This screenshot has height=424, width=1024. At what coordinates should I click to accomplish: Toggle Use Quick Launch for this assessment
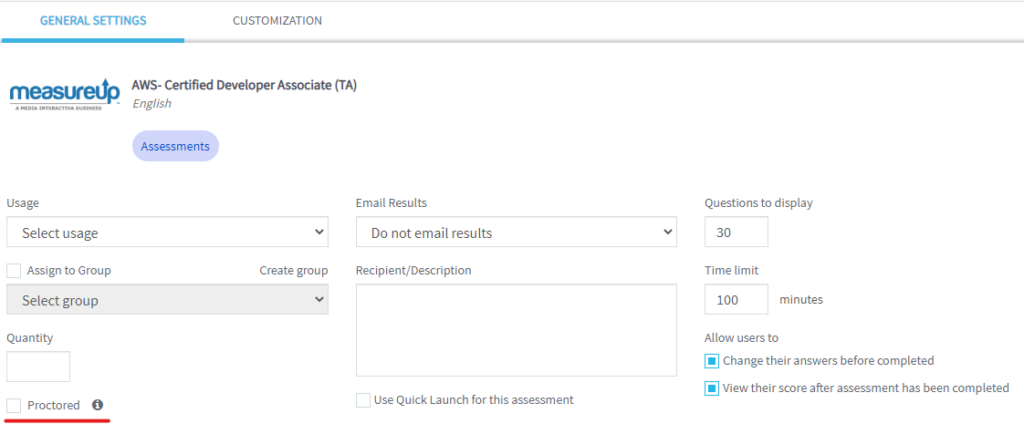click(x=363, y=400)
